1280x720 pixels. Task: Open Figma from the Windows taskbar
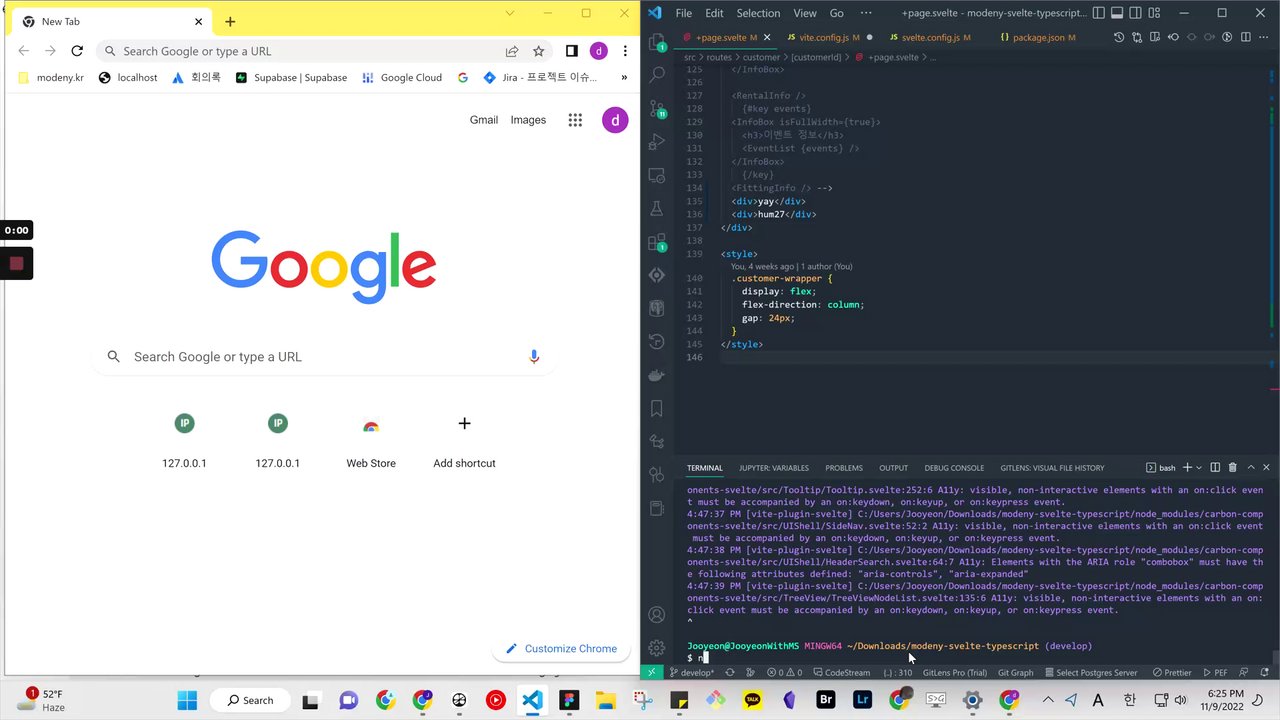(x=569, y=700)
